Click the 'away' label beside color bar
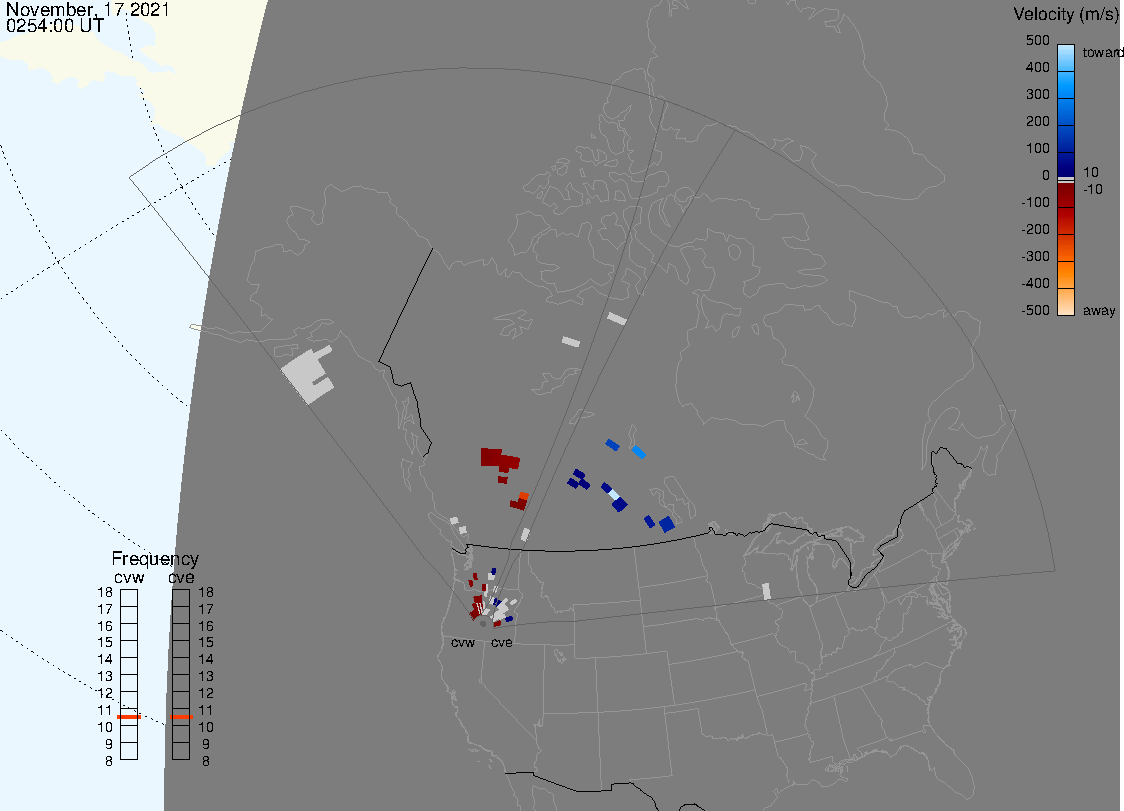Screen dimensions: 1124x811 pos(1099,311)
